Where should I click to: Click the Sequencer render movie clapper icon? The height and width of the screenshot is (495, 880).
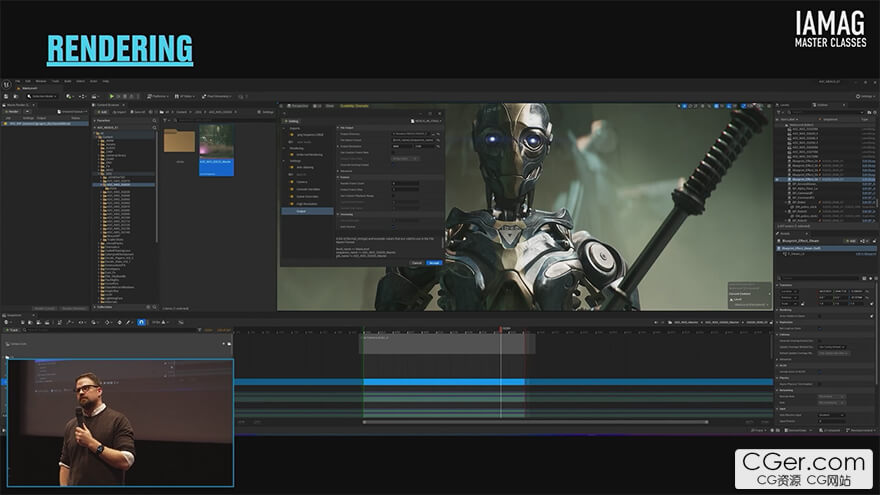[x=47, y=322]
